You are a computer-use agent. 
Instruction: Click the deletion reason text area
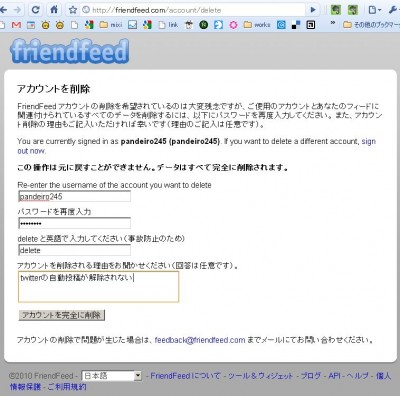(98, 287)
